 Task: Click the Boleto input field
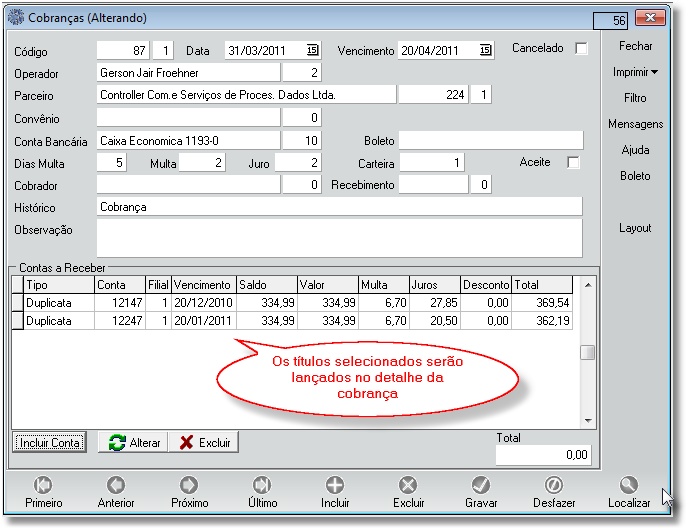click(491, 140)
